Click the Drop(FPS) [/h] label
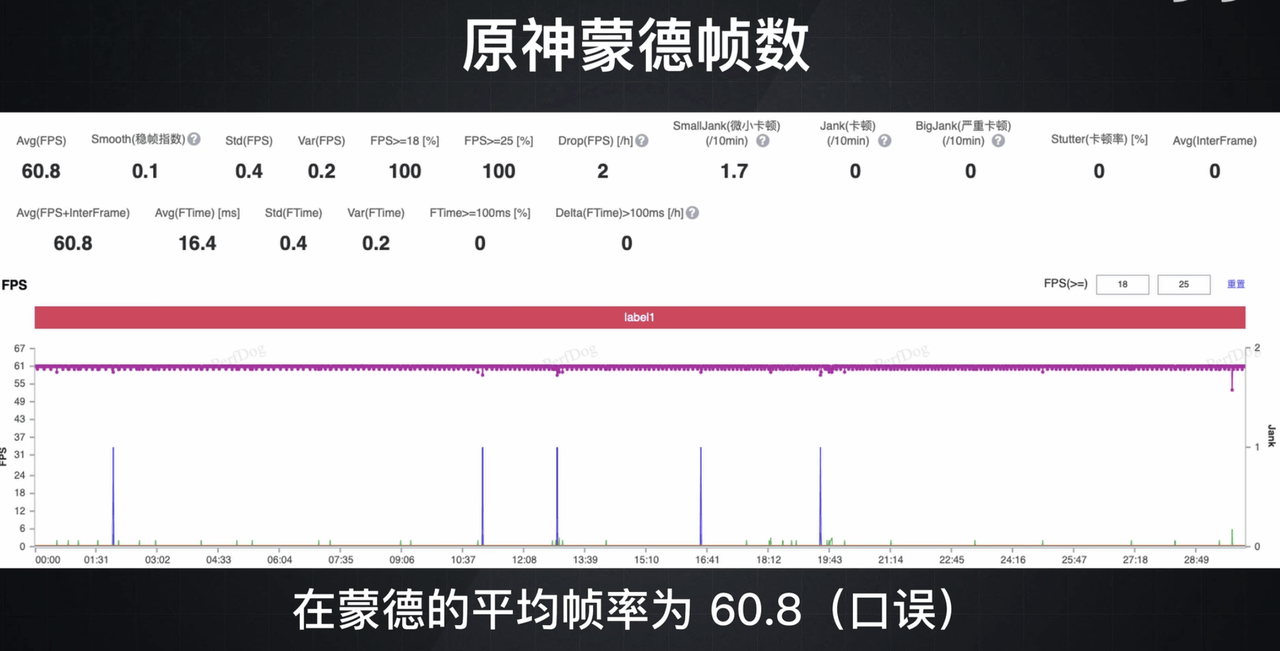 coord(595,141)
